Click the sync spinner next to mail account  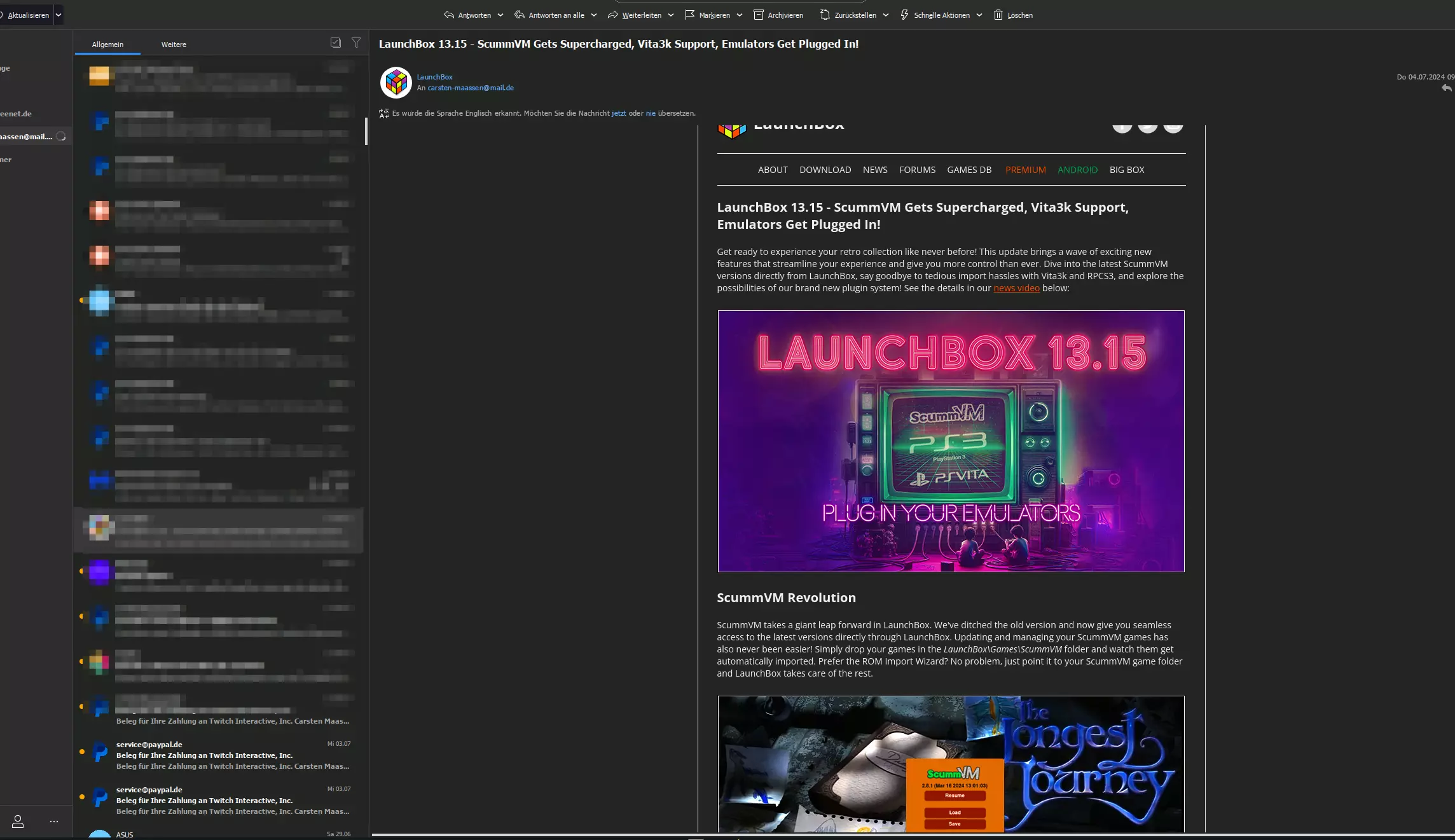61,136
